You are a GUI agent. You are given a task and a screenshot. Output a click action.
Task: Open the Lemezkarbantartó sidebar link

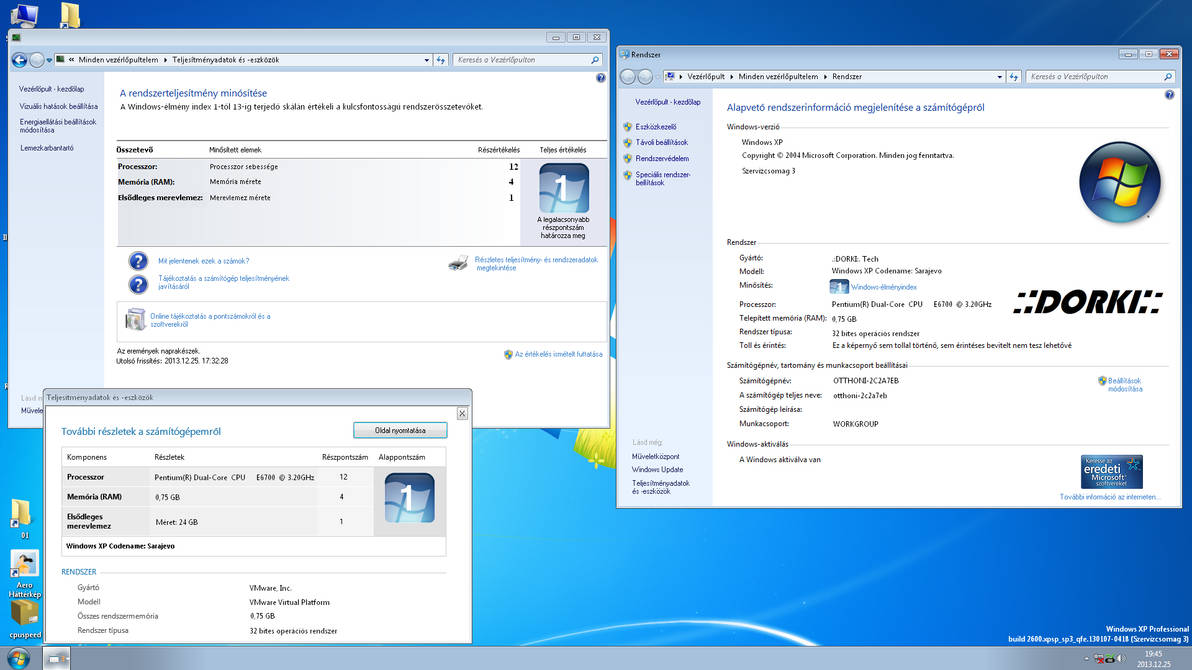pos(47,148)
